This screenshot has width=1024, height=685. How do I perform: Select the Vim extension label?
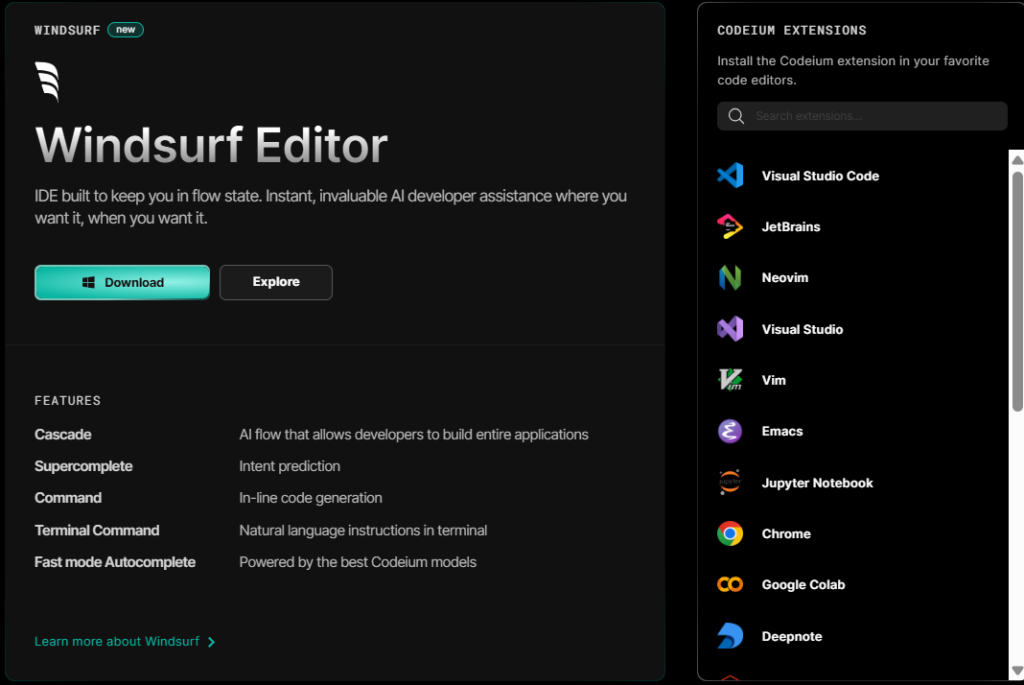[x=774, y=380]
